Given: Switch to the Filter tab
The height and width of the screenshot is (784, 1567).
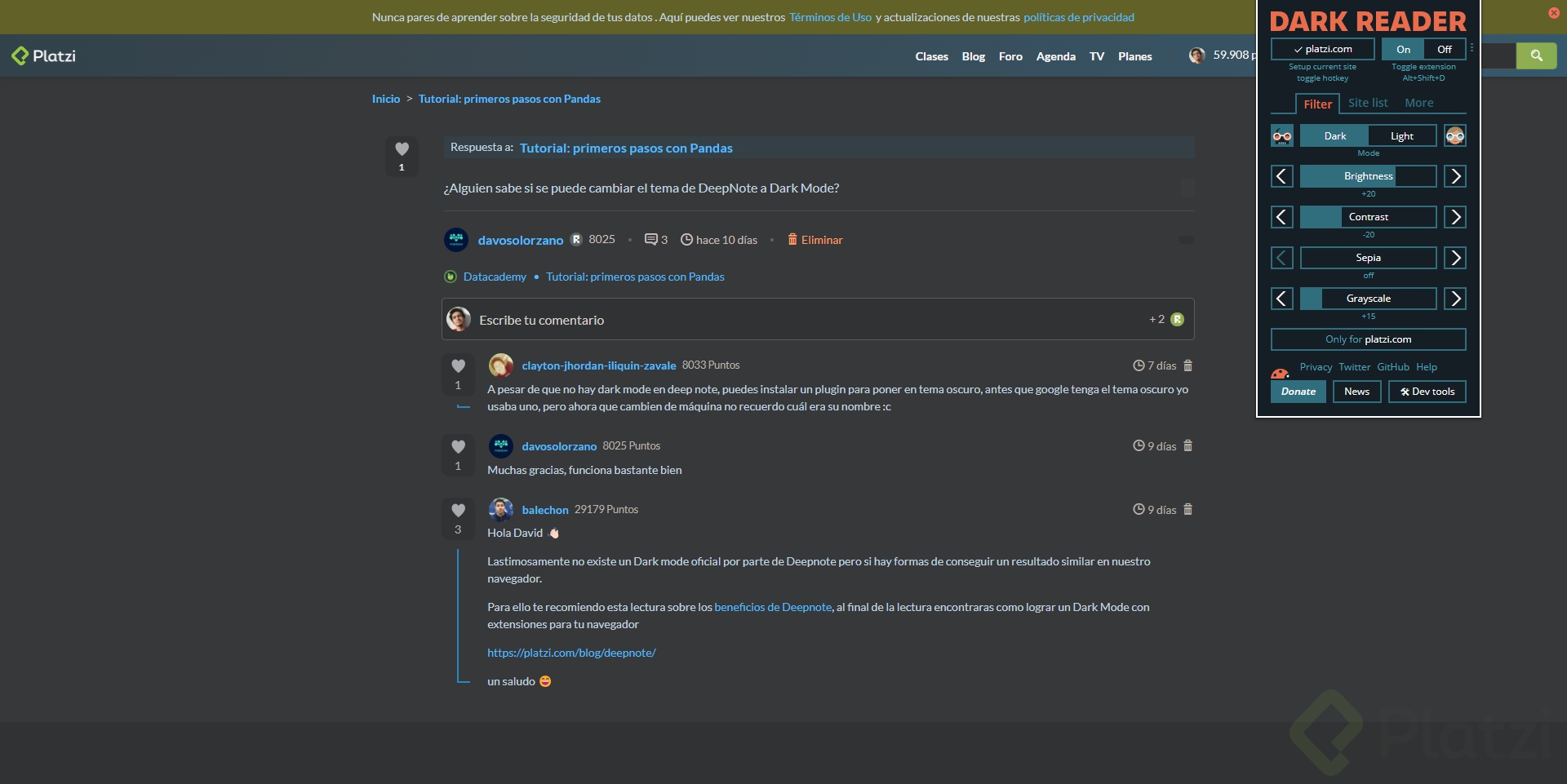Looking at the screenshot, I should point(1317,104).
